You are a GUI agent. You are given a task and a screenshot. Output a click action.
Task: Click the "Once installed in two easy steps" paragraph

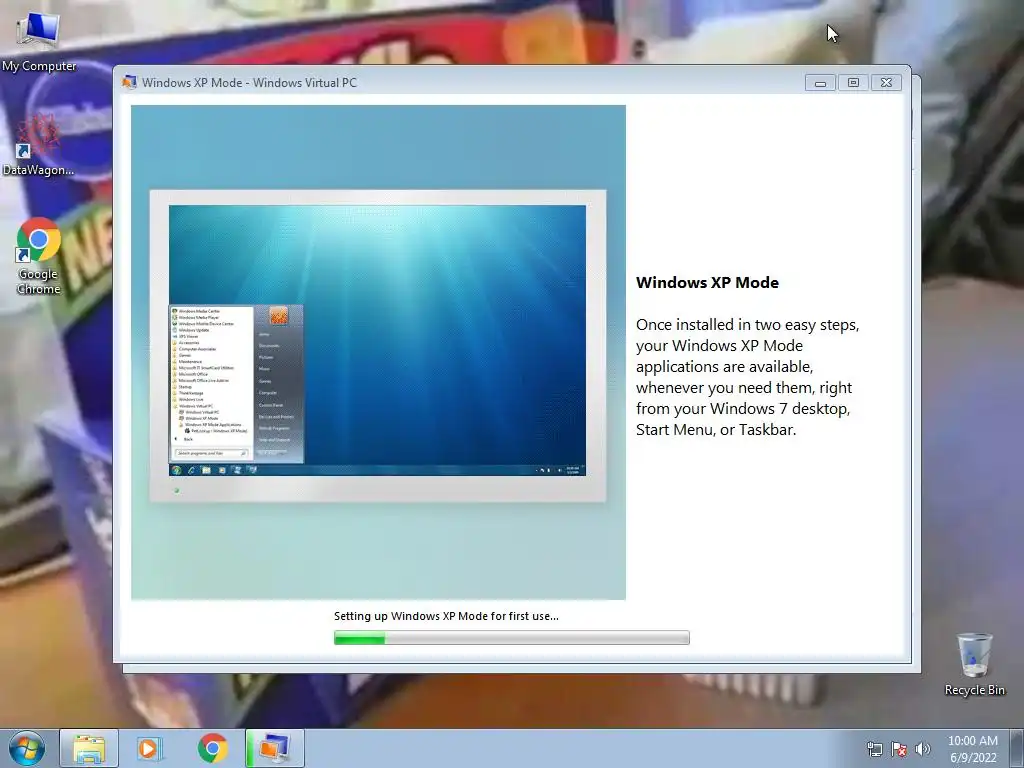[x=747, y=377]
